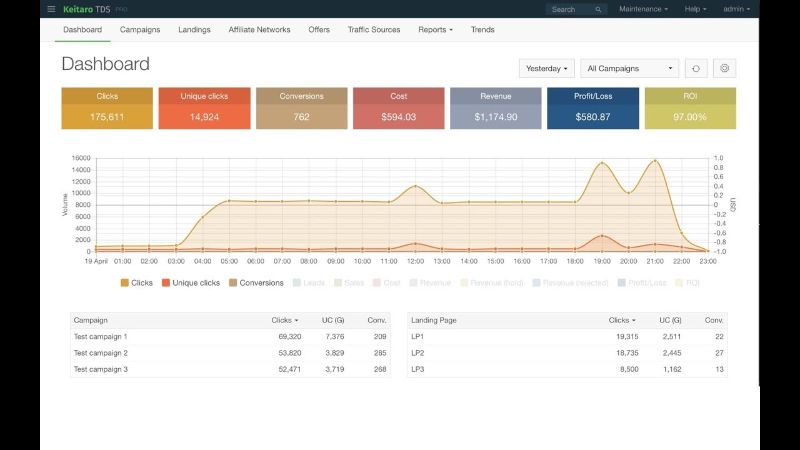Sort campaigns table by Clicks column
Image resolution: width=800 pixels, height=450 pixels.
coord(284,320)
